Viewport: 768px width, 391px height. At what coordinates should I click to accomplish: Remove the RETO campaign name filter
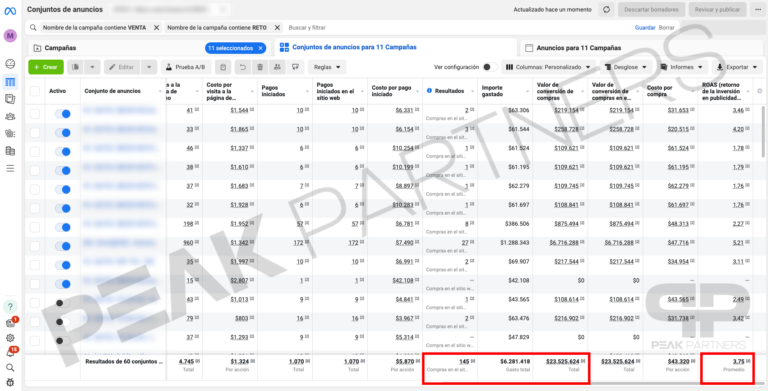(277, 28)
